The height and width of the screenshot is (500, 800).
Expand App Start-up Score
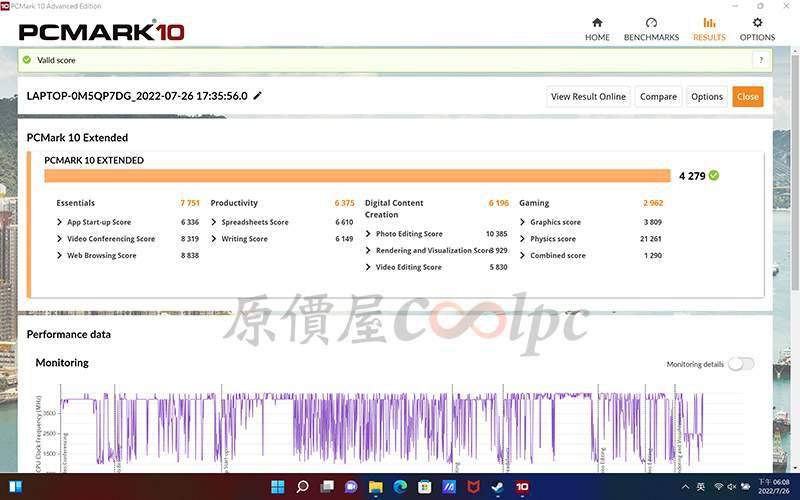(60, 222)
